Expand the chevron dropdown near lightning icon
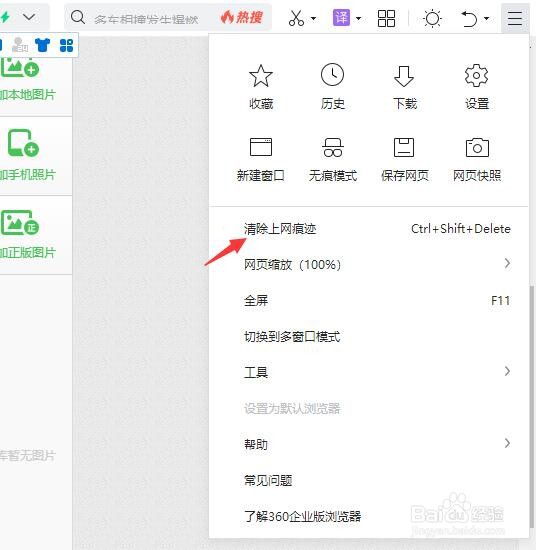Image resolution: width=536 pixels, height=550 pixels. coord(29,16)
